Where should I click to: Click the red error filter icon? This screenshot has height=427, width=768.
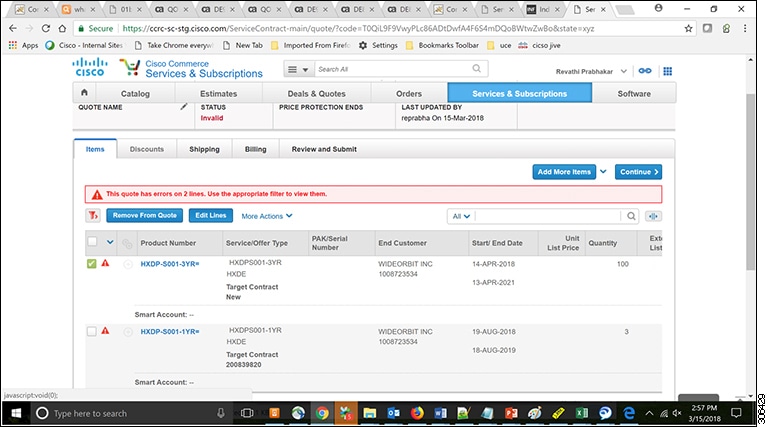point(93,215)
